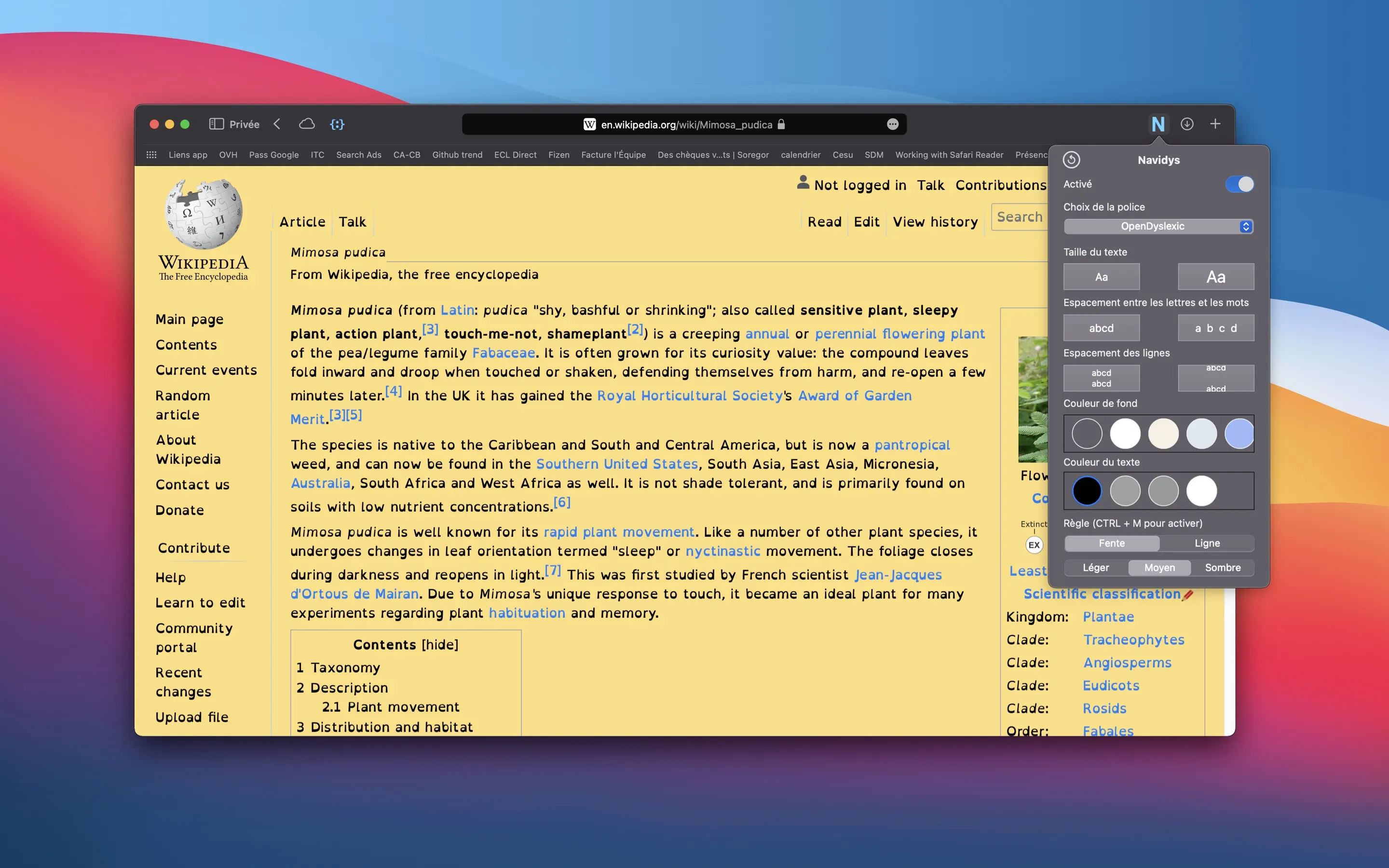Click the Navidys extension icon in toolbar
The image size is (1389, 868).
(x=1157, y=124)
